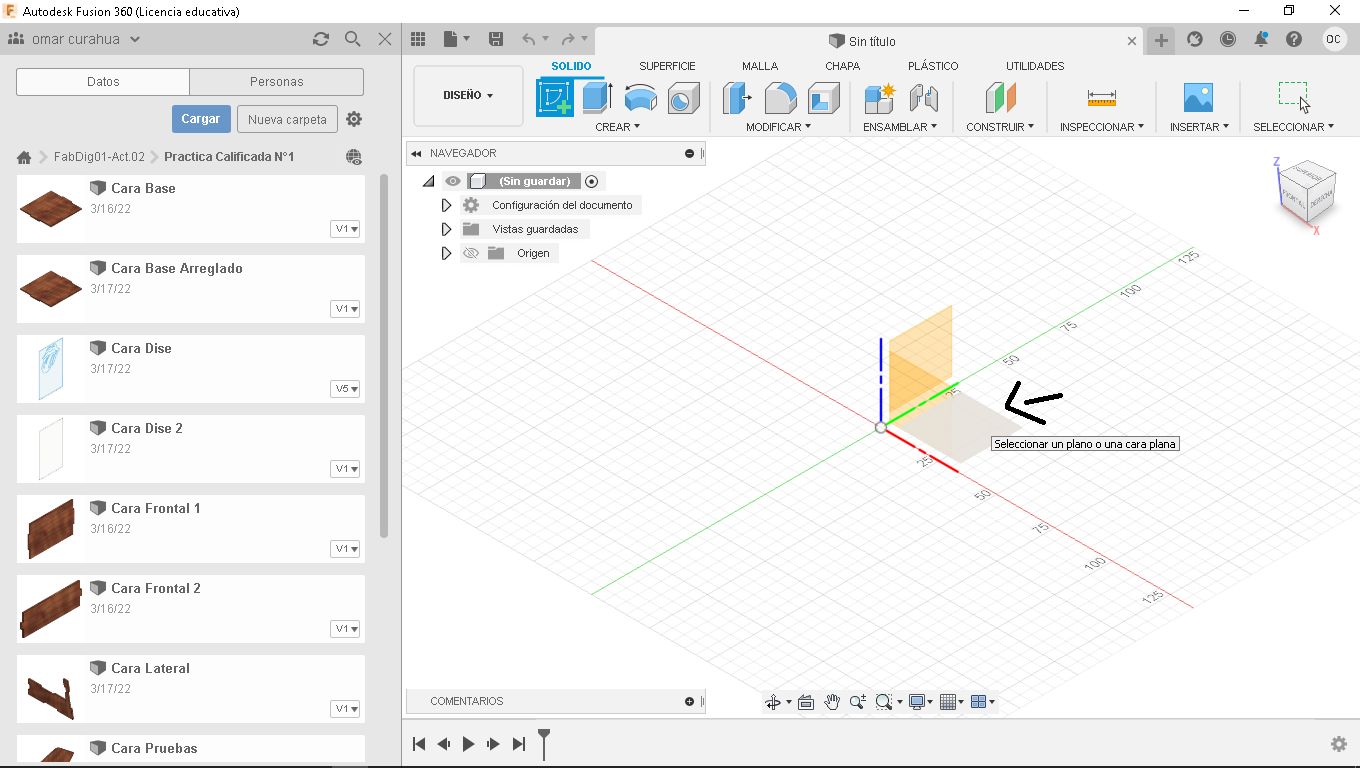
Task: Pick the Fillet tool icon
Action: pos(780,98)
